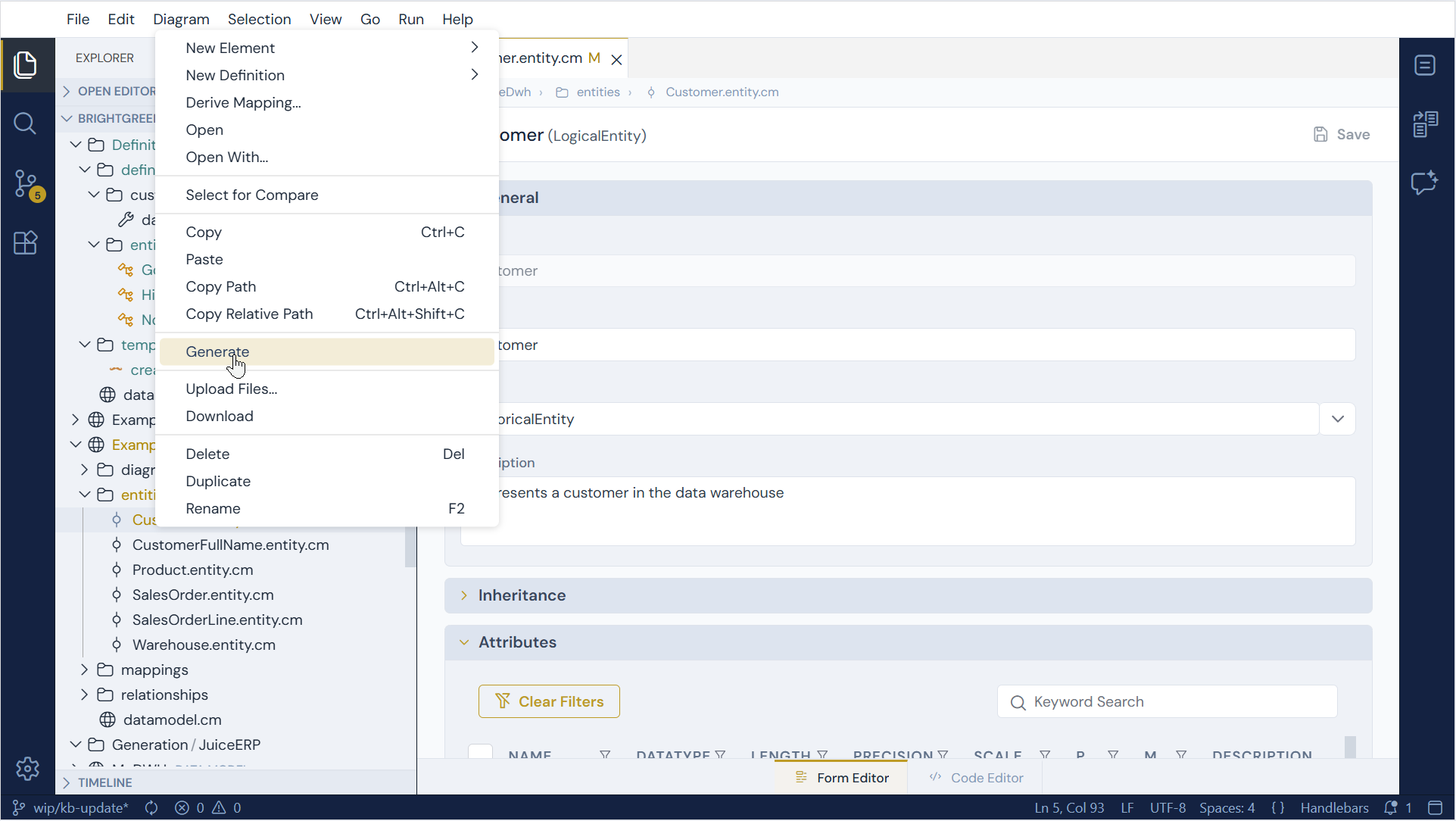Click the git branch wip/kb-update indicator
Image resolution: width=1456 pixels, height=821 pixels.
point(71,808)
